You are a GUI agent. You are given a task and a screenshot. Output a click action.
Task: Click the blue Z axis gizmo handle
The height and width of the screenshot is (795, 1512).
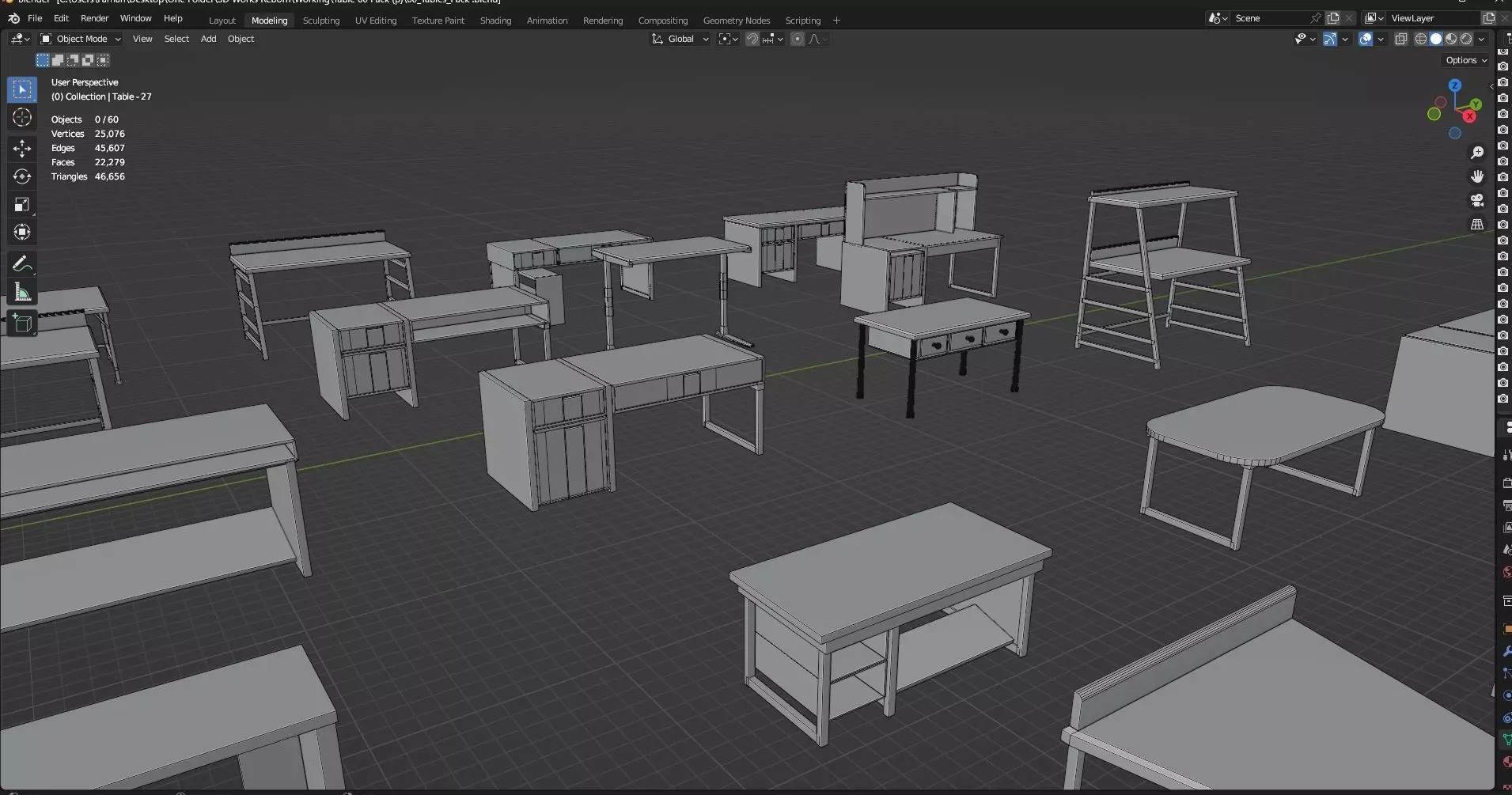click(x=1454, y=85)
